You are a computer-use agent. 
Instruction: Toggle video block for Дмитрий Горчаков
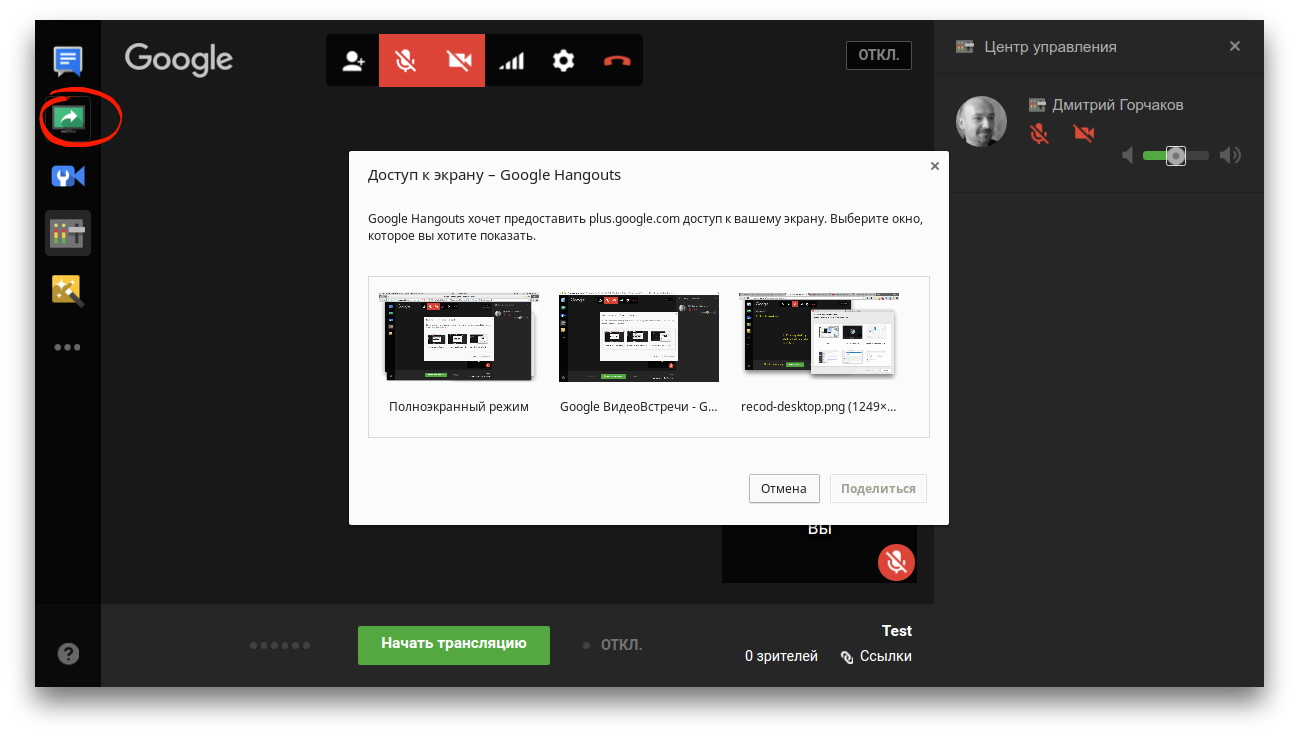(1083, 133)
